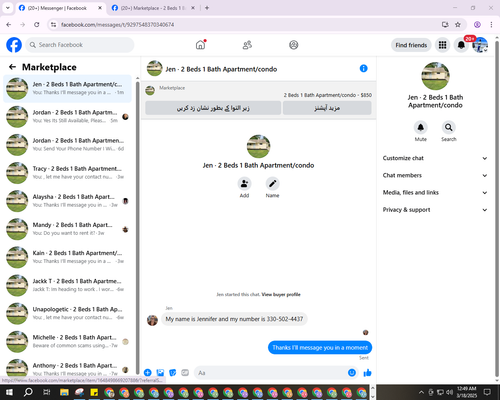Screen dimensions: 500x400
Task: Open the Facebook logo home link
Action: click(x=14, y=45)
